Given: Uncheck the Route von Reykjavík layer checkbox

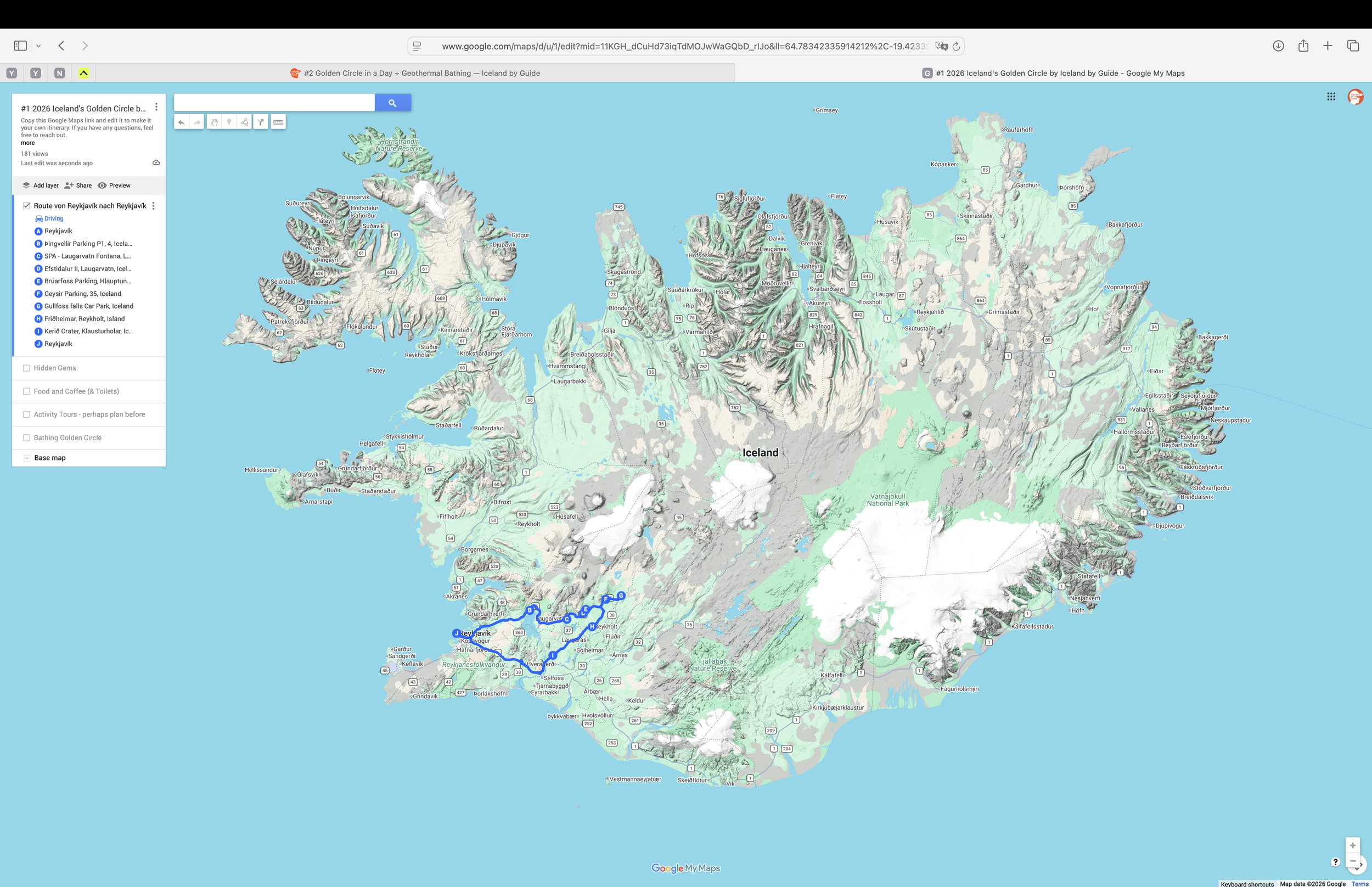Looking at the screenshot, I should pos(26,206).
